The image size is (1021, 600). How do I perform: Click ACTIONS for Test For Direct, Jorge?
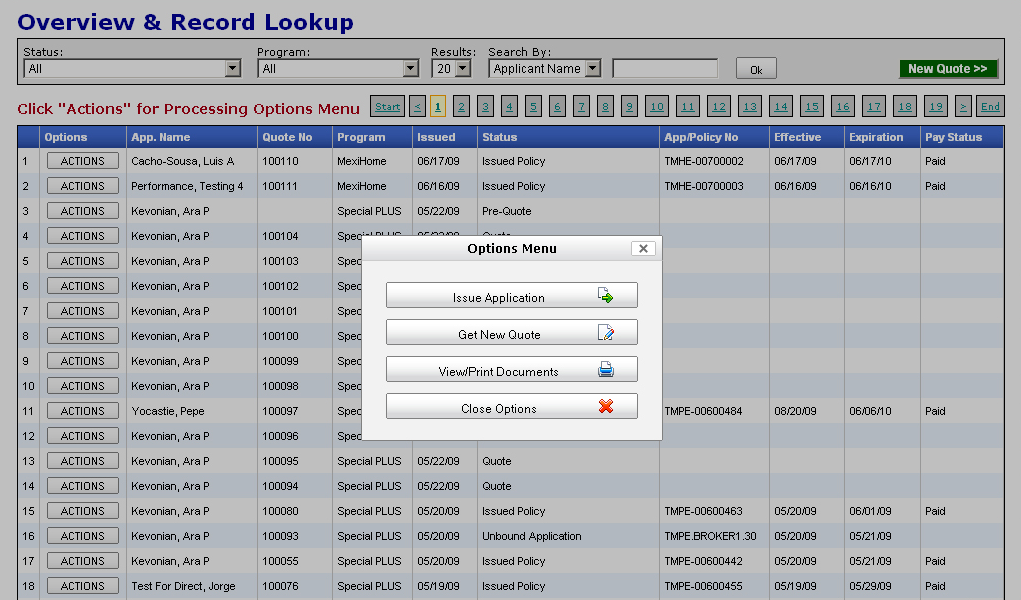83,586
